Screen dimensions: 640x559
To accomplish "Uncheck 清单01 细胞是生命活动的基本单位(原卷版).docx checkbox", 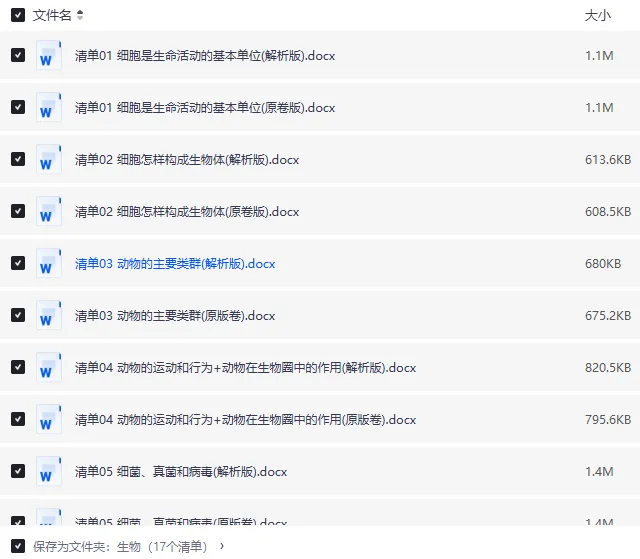I will tap(18, 107).
